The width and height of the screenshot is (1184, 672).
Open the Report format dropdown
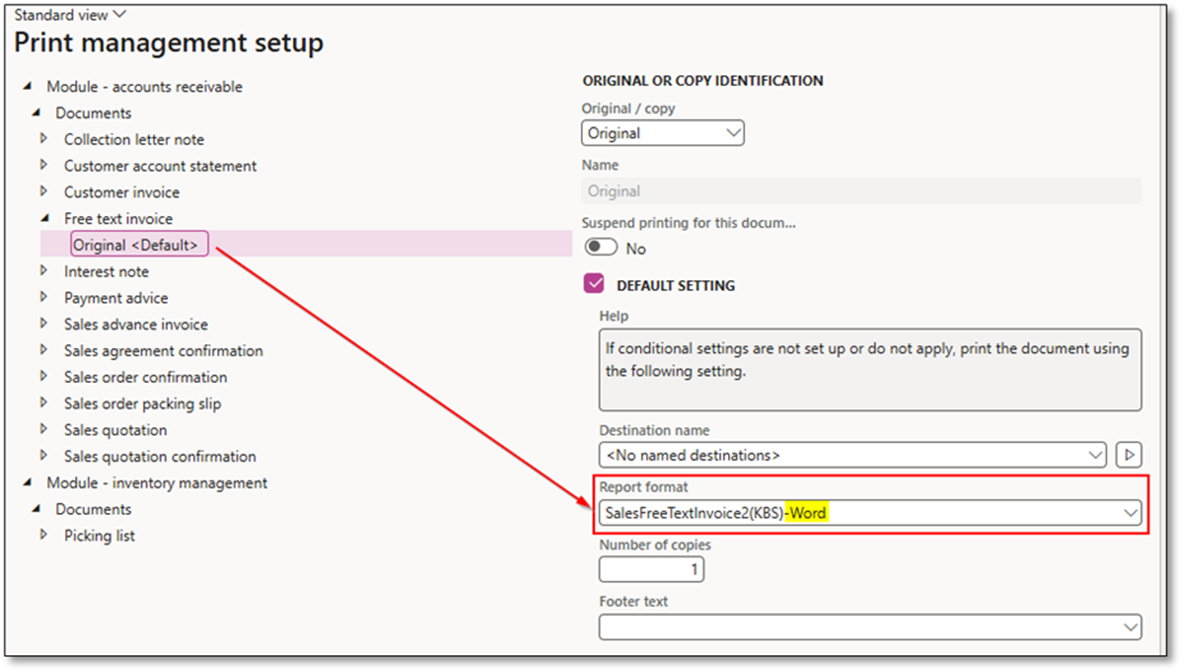click(1130, 513)
